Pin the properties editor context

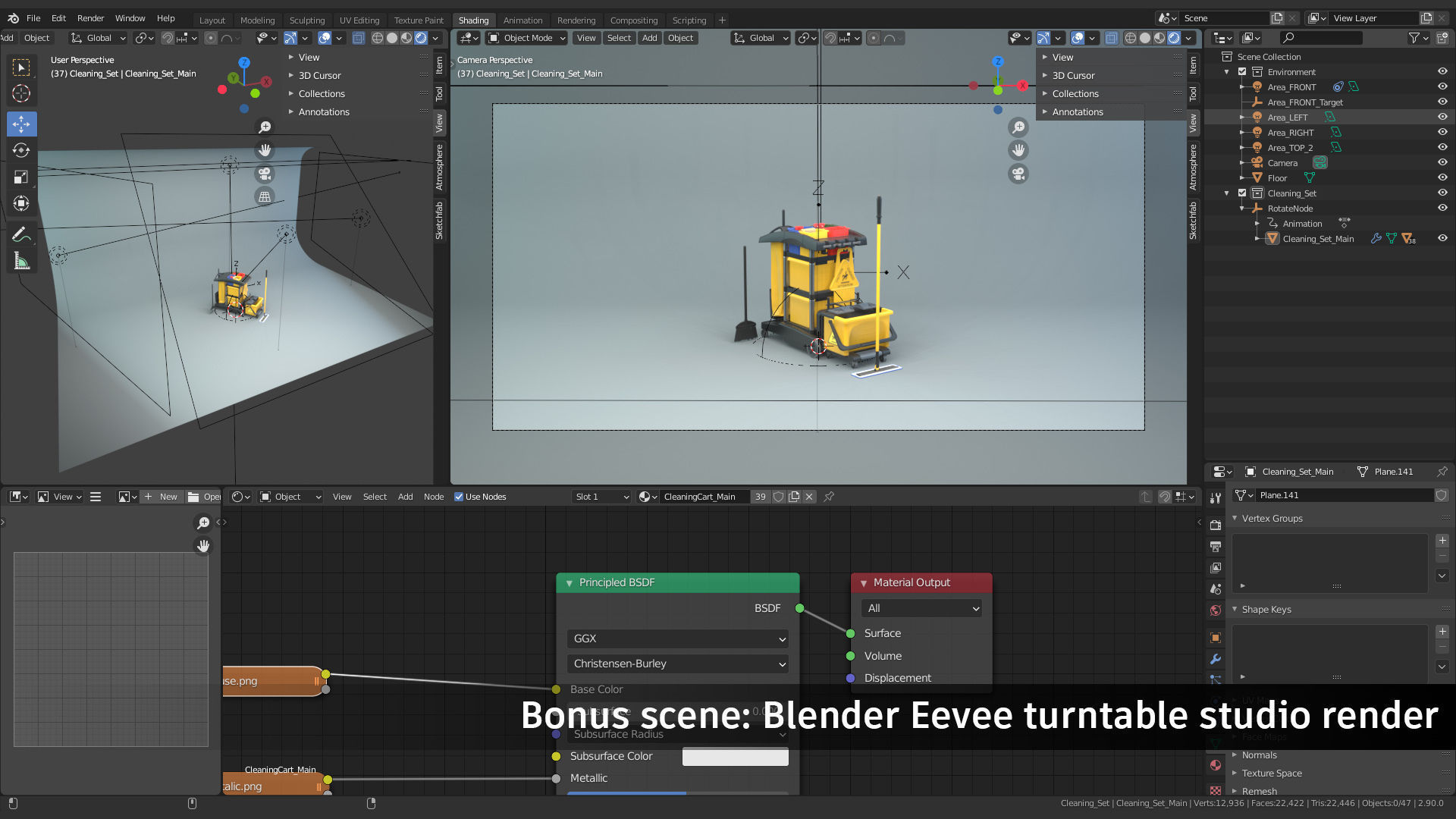coord(1442,472)
